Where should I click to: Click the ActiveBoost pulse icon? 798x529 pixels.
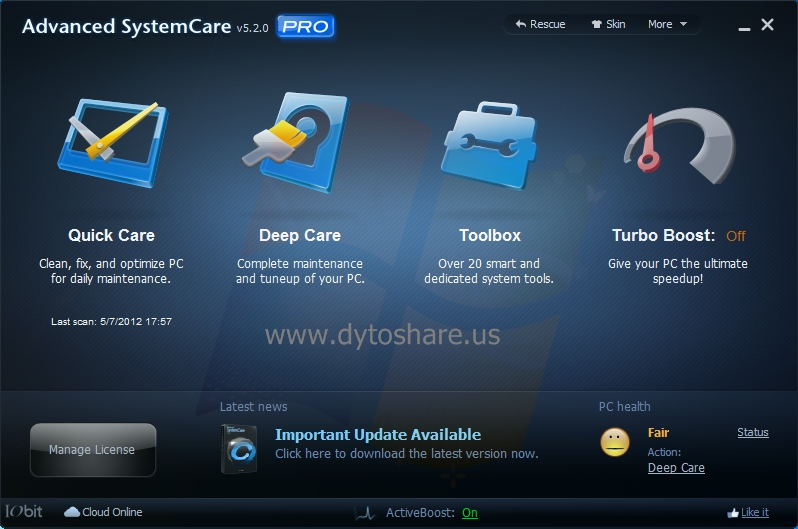365,513
